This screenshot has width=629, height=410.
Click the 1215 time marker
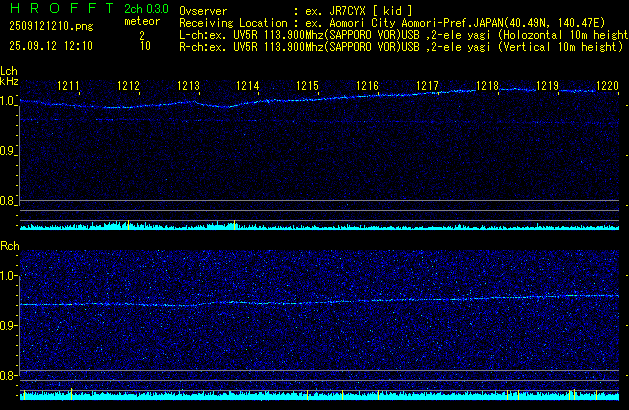coord(307,86)
